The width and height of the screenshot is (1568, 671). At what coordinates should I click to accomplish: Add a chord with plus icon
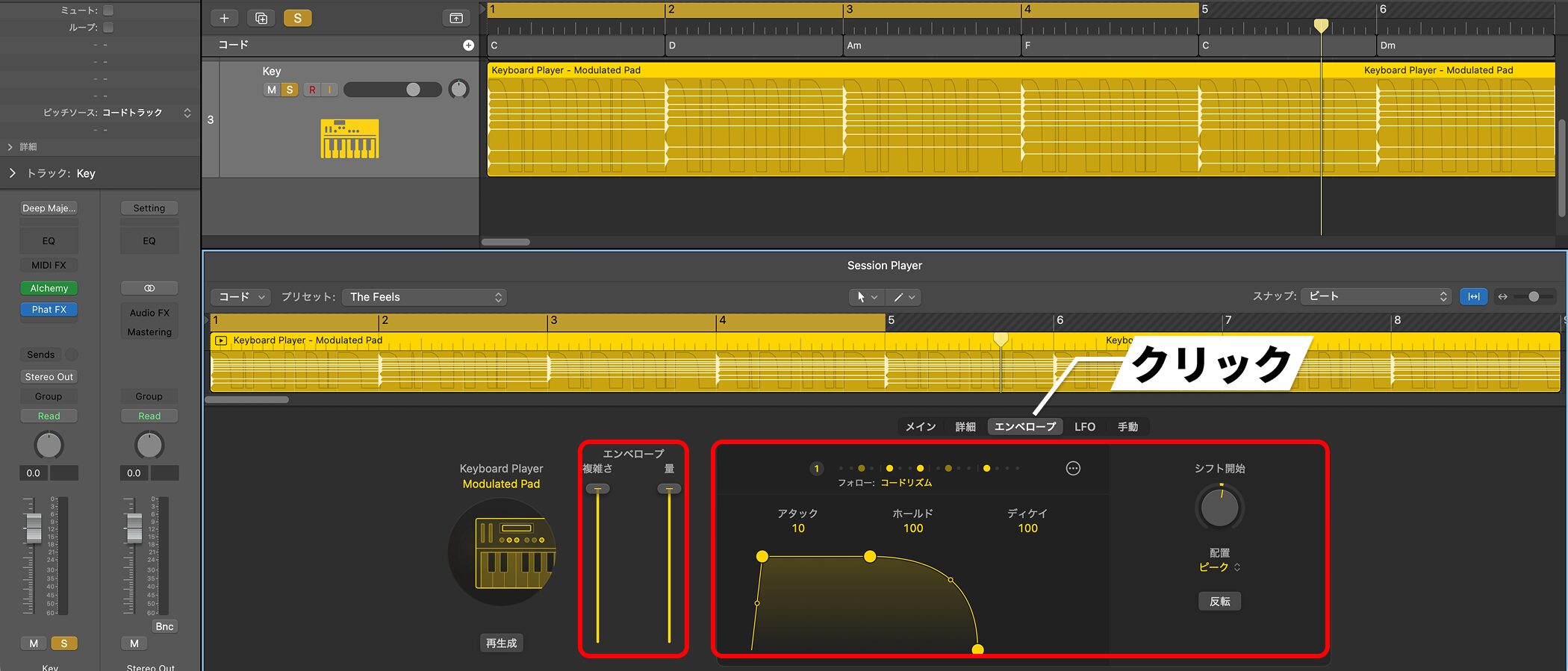tap(468, 46)
